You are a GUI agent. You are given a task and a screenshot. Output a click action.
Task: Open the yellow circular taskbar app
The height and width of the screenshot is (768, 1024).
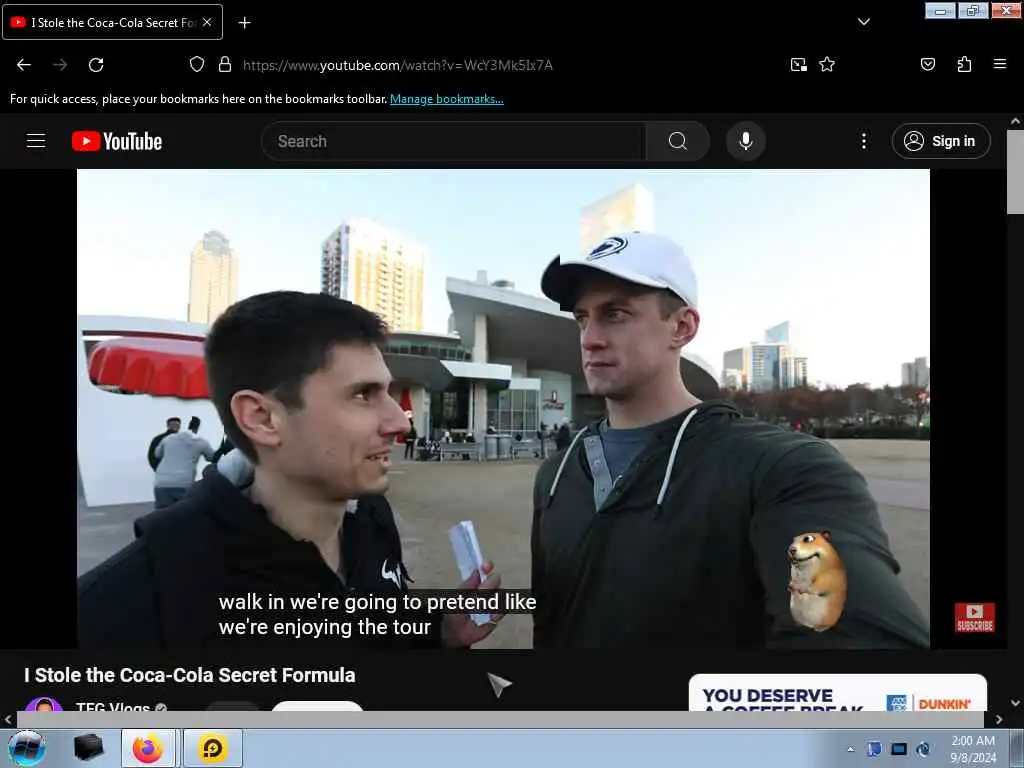click(213, 748)
